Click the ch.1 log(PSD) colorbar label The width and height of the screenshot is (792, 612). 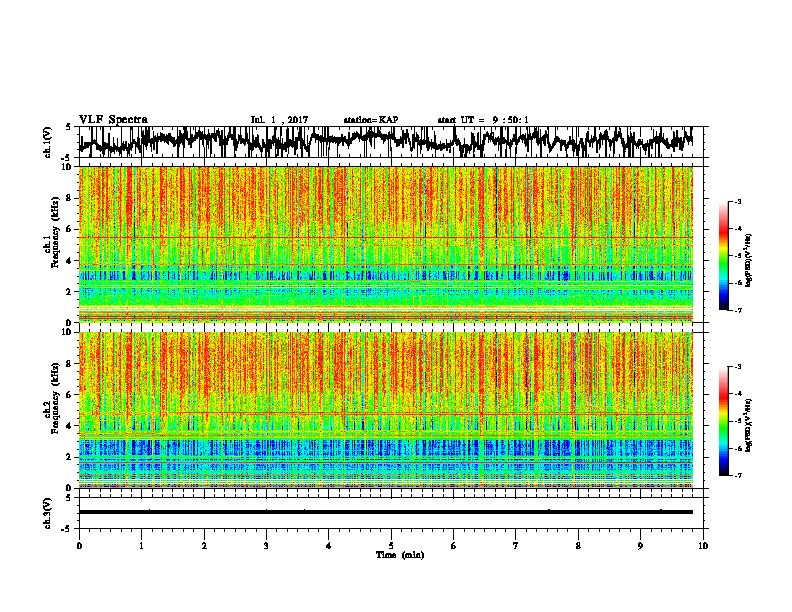pyautogui.click(x=748, y=260)
